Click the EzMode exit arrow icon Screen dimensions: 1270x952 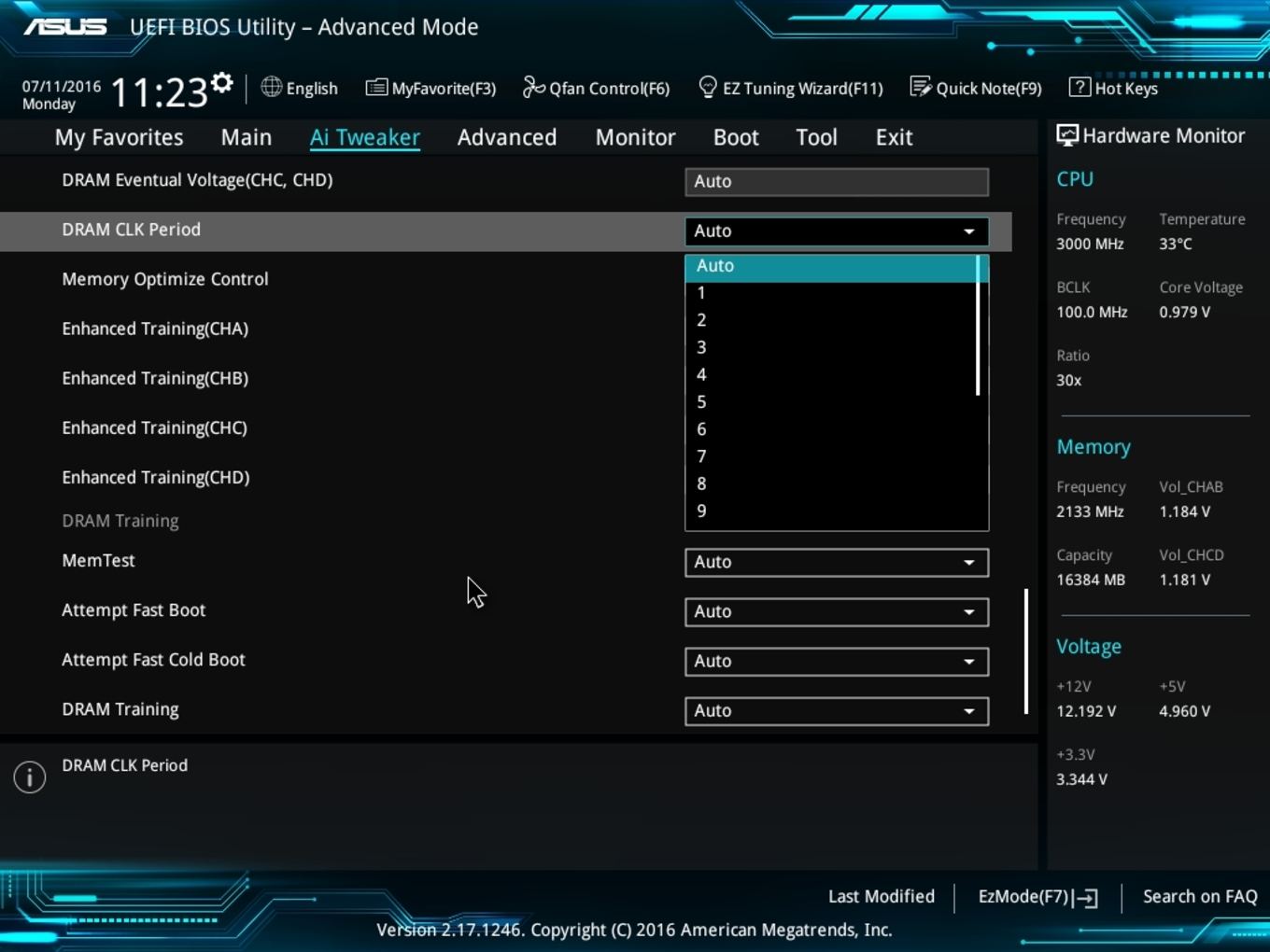(1086, 898)
